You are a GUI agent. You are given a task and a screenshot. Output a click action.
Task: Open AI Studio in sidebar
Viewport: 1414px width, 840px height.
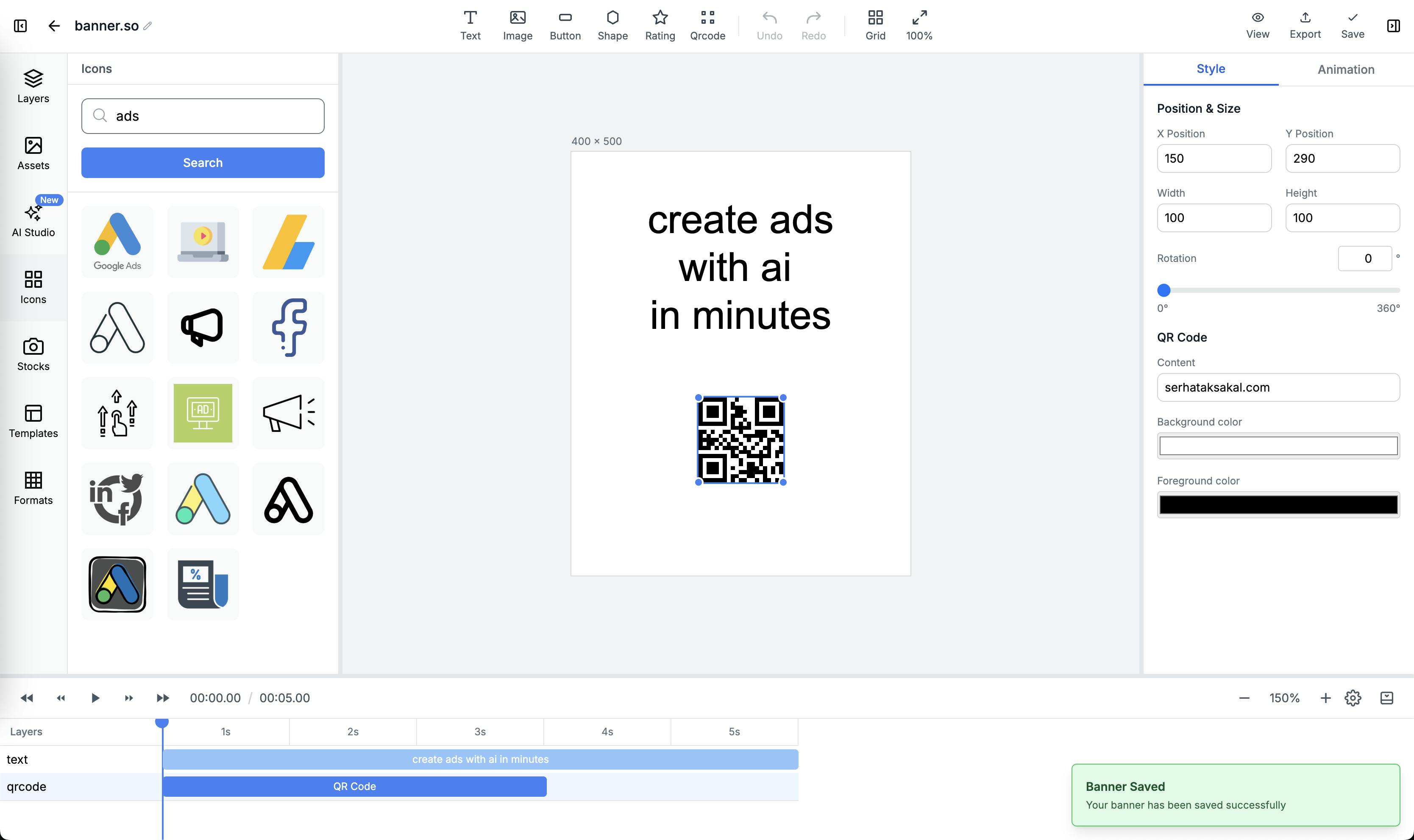[33, 220]
